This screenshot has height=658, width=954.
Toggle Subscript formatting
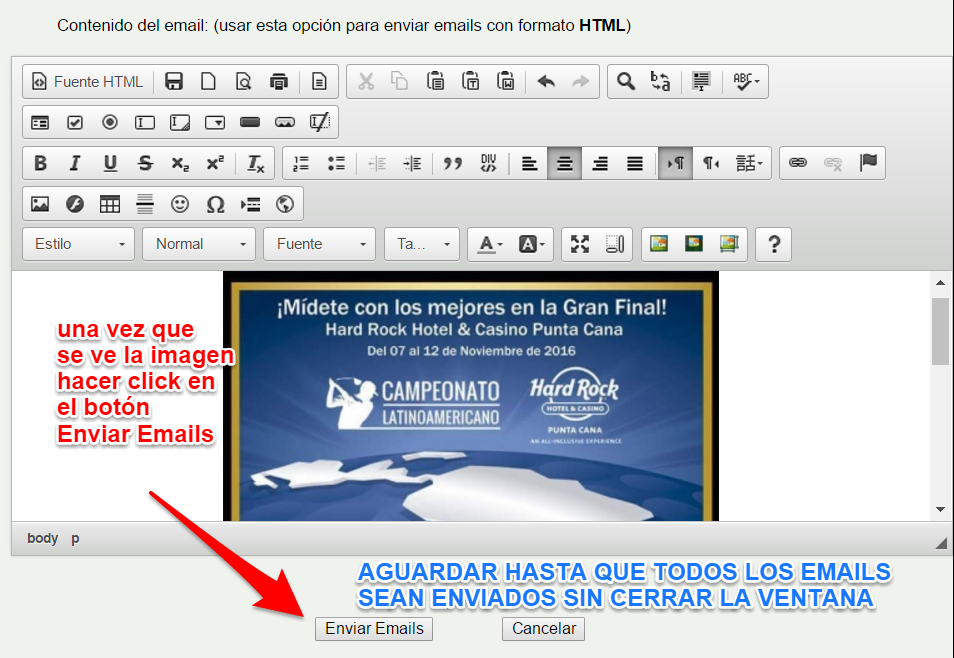point(180,163)
